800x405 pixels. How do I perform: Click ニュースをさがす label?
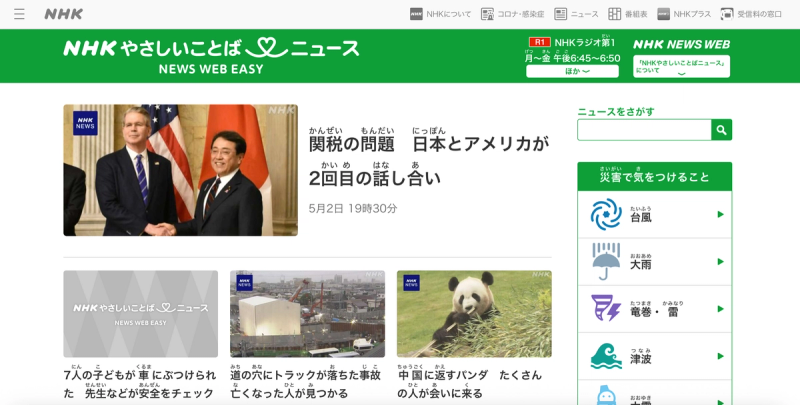(x=616, y=112)
